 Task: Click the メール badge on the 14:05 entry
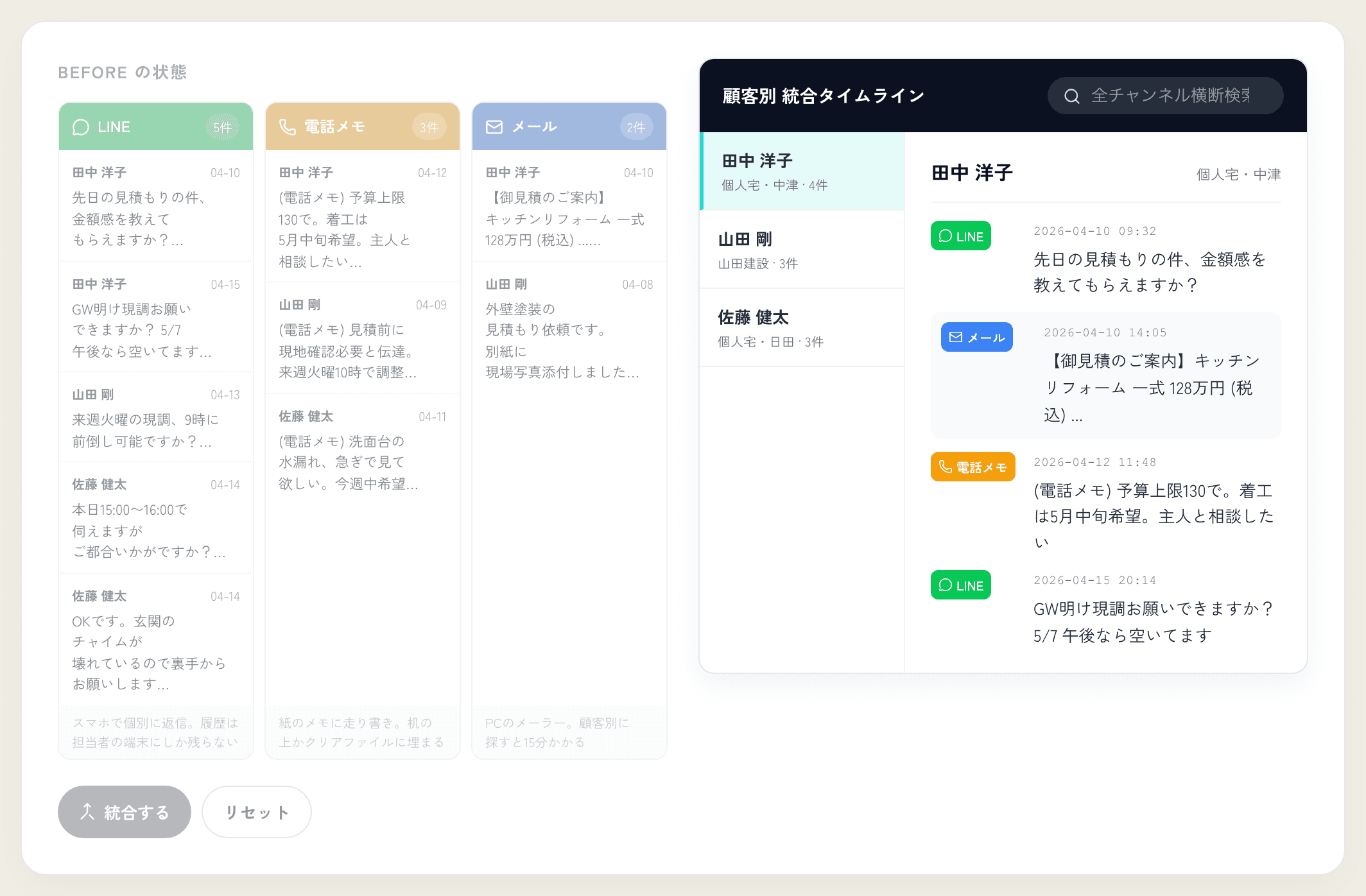977,337
